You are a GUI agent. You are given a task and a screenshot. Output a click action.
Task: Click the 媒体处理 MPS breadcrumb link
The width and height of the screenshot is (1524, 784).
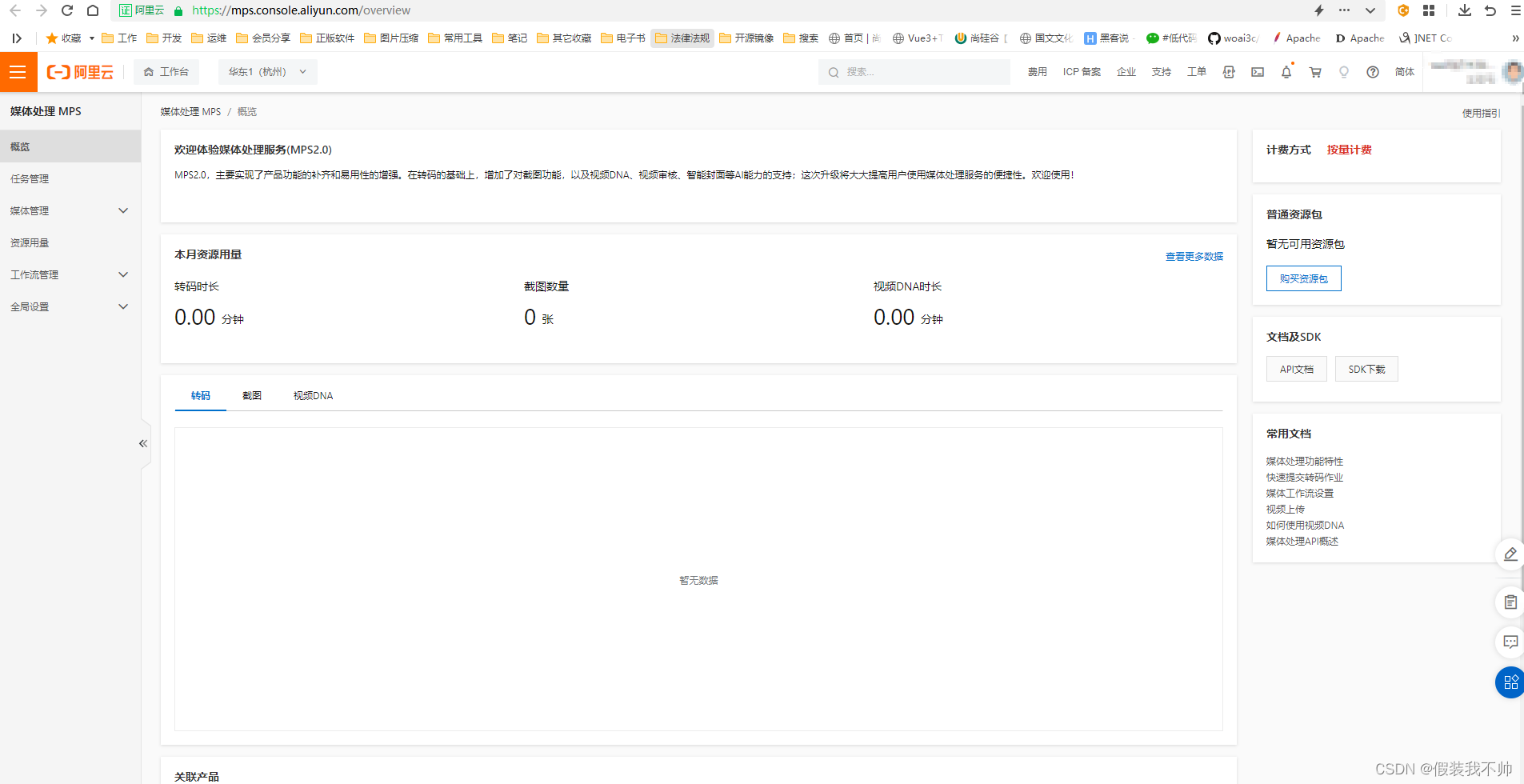click(x=190, y=112)
